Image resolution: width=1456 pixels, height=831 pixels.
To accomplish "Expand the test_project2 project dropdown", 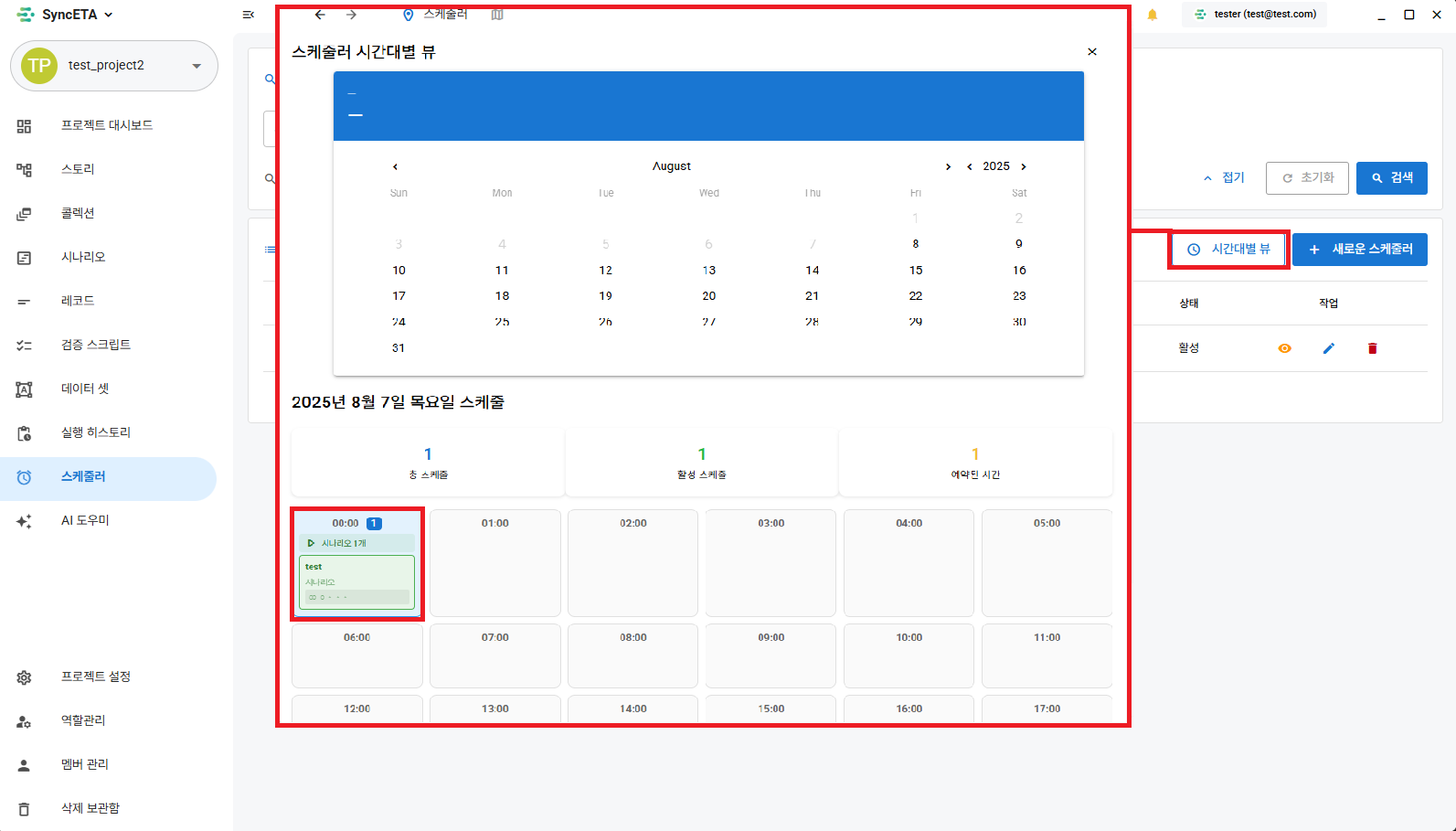I will [x=196, y=66].
